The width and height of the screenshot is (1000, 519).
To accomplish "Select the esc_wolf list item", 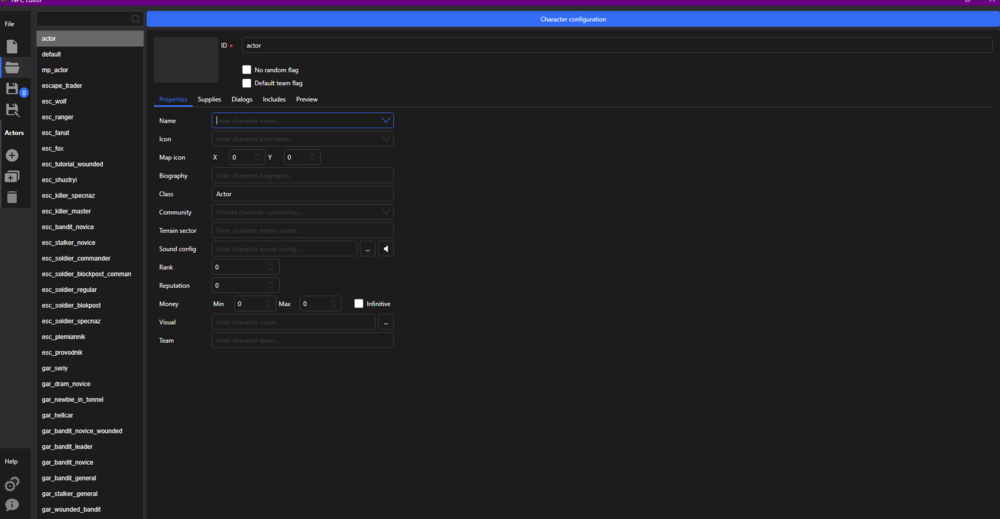I will pos(90,101).
